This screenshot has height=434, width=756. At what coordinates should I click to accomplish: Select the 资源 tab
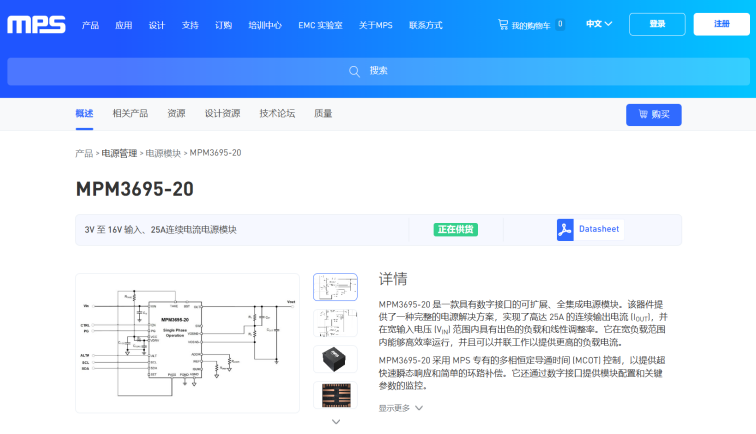[176, 113]
